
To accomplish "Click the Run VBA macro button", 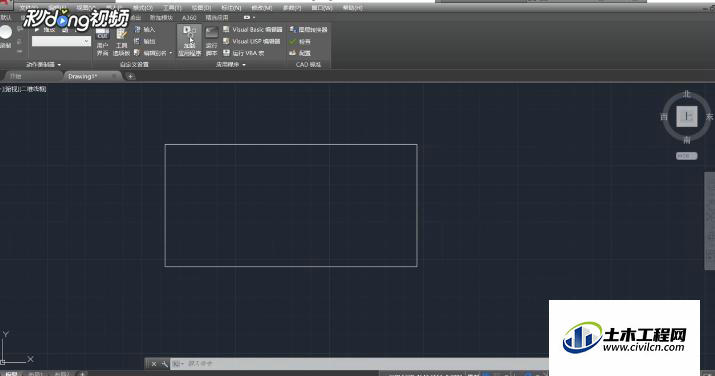I will [244, 53].
